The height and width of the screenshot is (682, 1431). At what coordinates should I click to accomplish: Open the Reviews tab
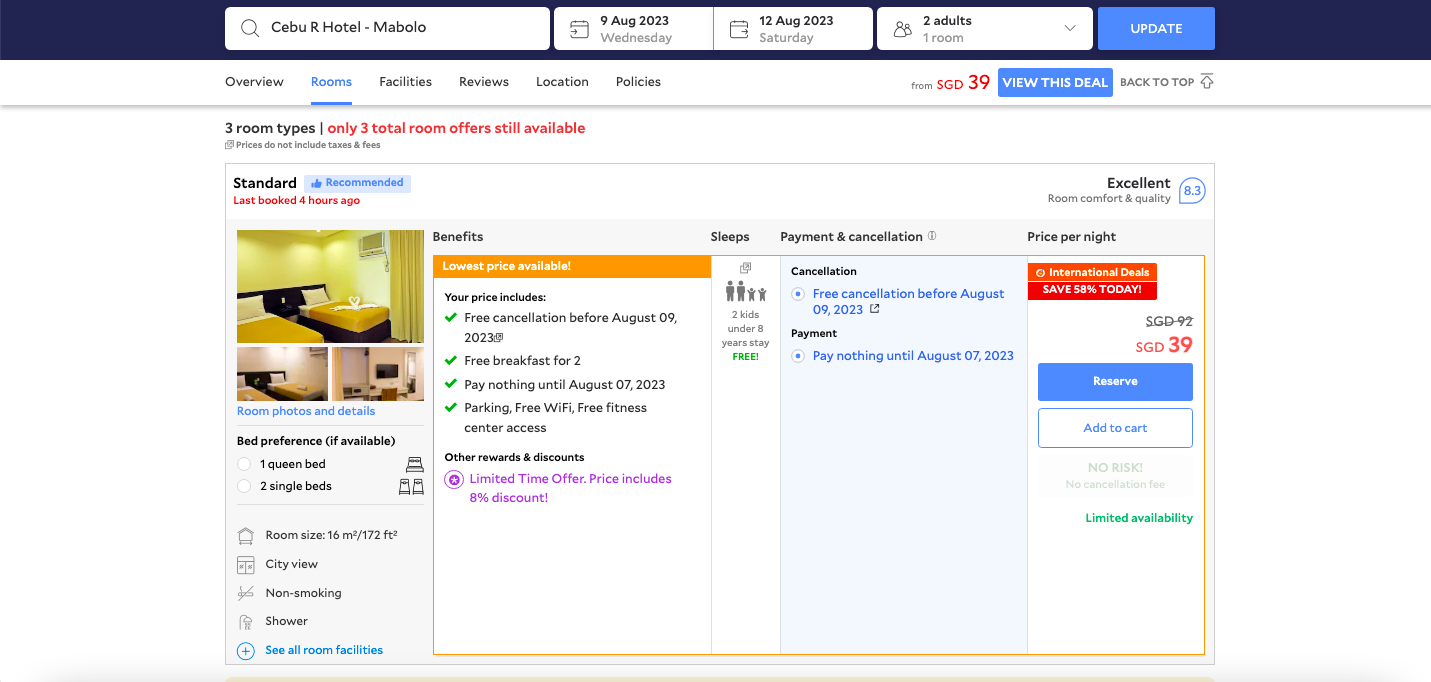tap(484, 82)
